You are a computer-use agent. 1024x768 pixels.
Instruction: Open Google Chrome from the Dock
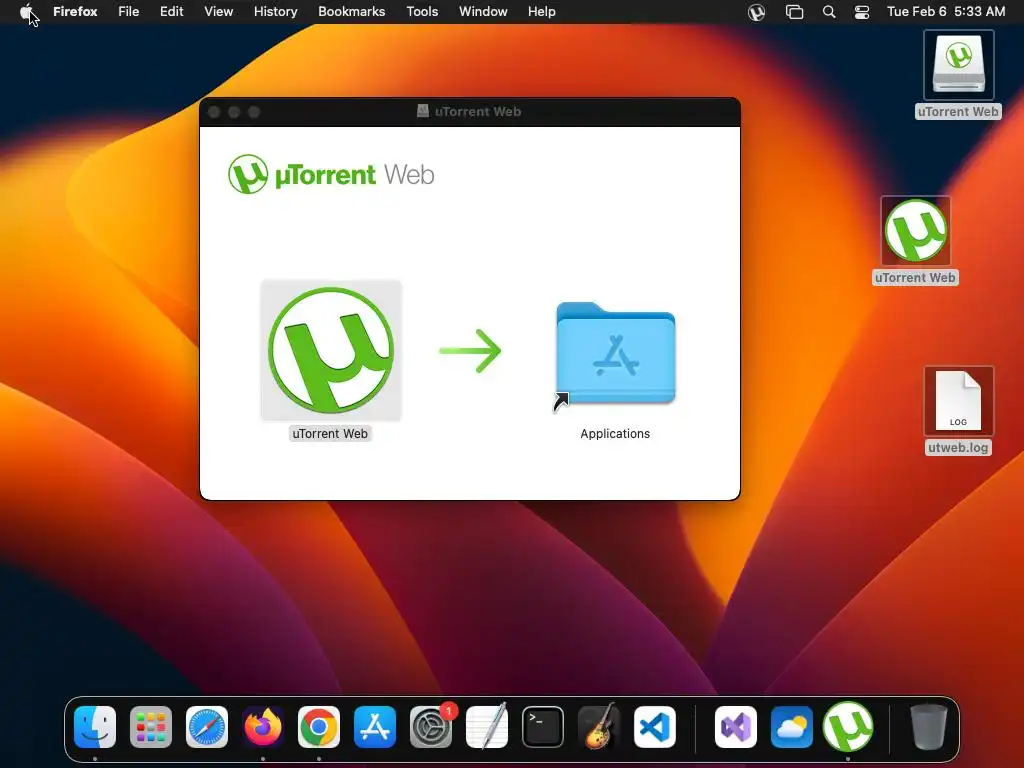click(319, 727)
